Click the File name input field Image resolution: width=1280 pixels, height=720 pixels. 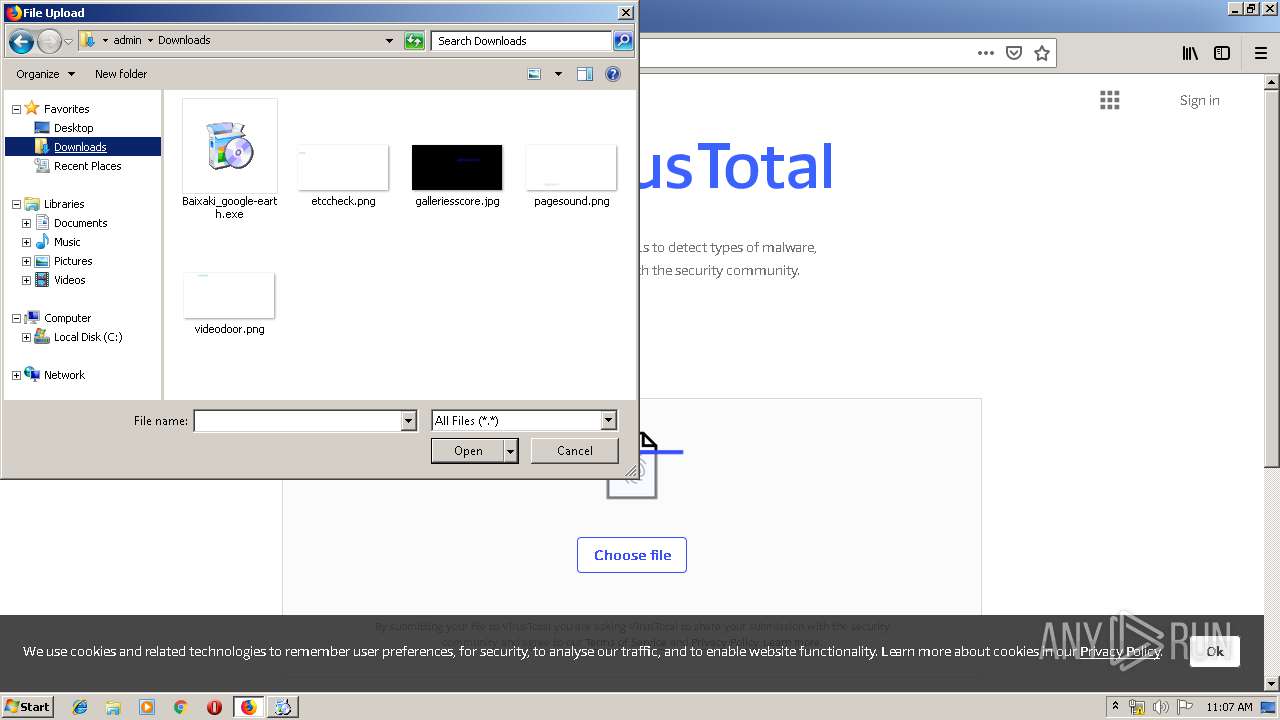pyautogui.click(x=297, y=421)
